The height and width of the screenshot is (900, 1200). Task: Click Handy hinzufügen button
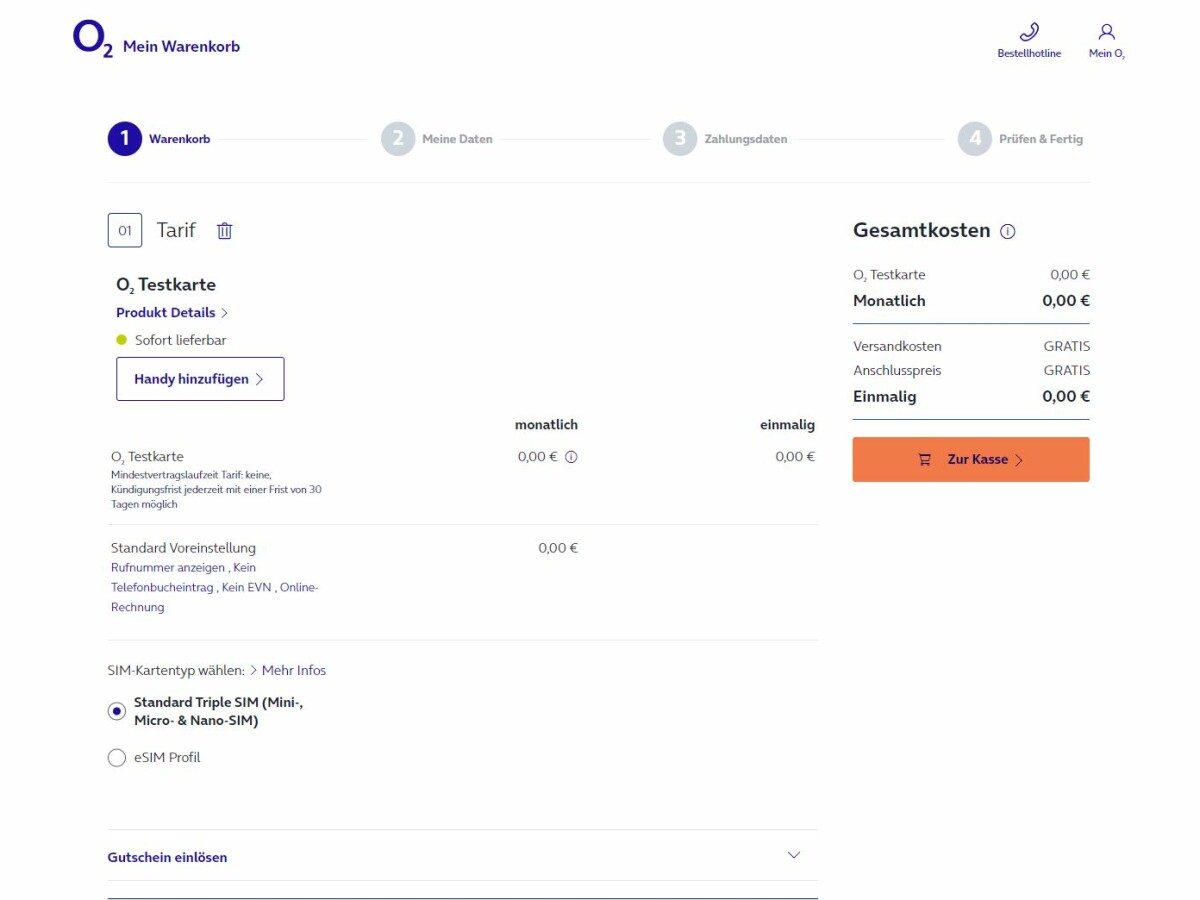200,379
